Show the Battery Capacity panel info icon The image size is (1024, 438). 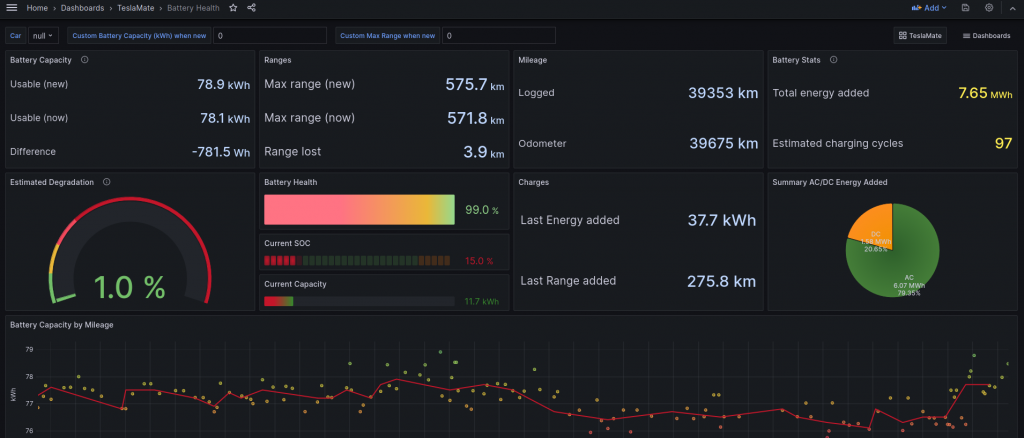(84, 59)
